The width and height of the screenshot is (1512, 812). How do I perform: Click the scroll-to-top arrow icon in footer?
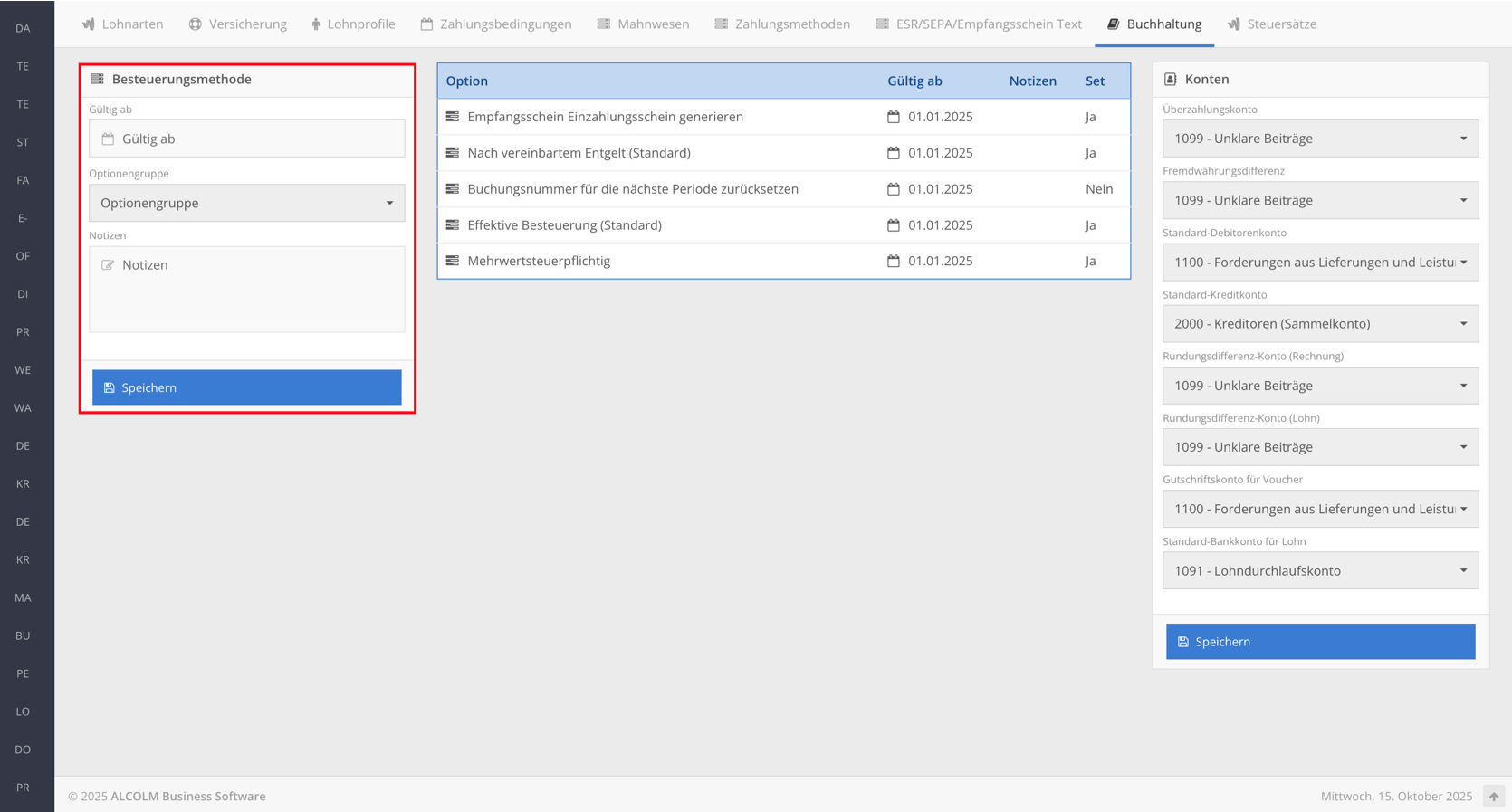1493,797
